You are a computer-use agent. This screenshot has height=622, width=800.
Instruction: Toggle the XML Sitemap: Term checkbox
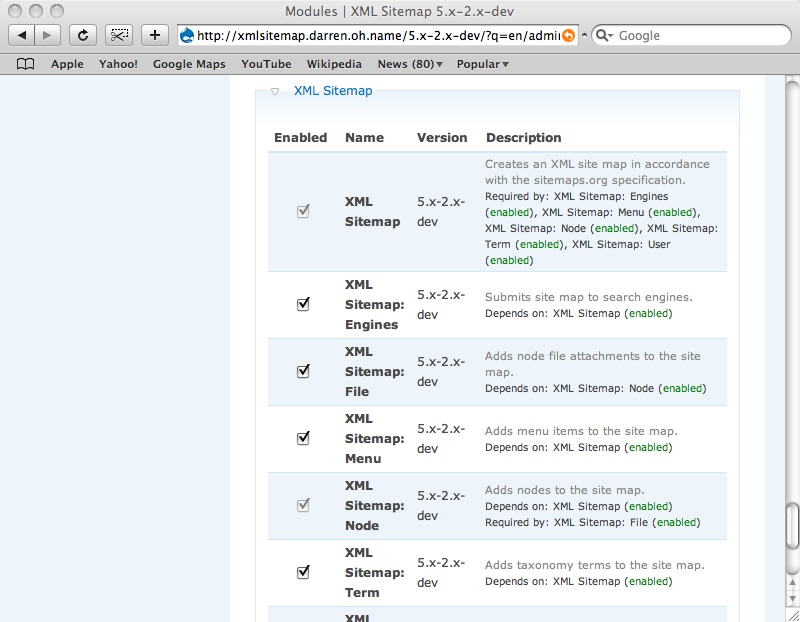pyautogui.click(x=303, y=573)
